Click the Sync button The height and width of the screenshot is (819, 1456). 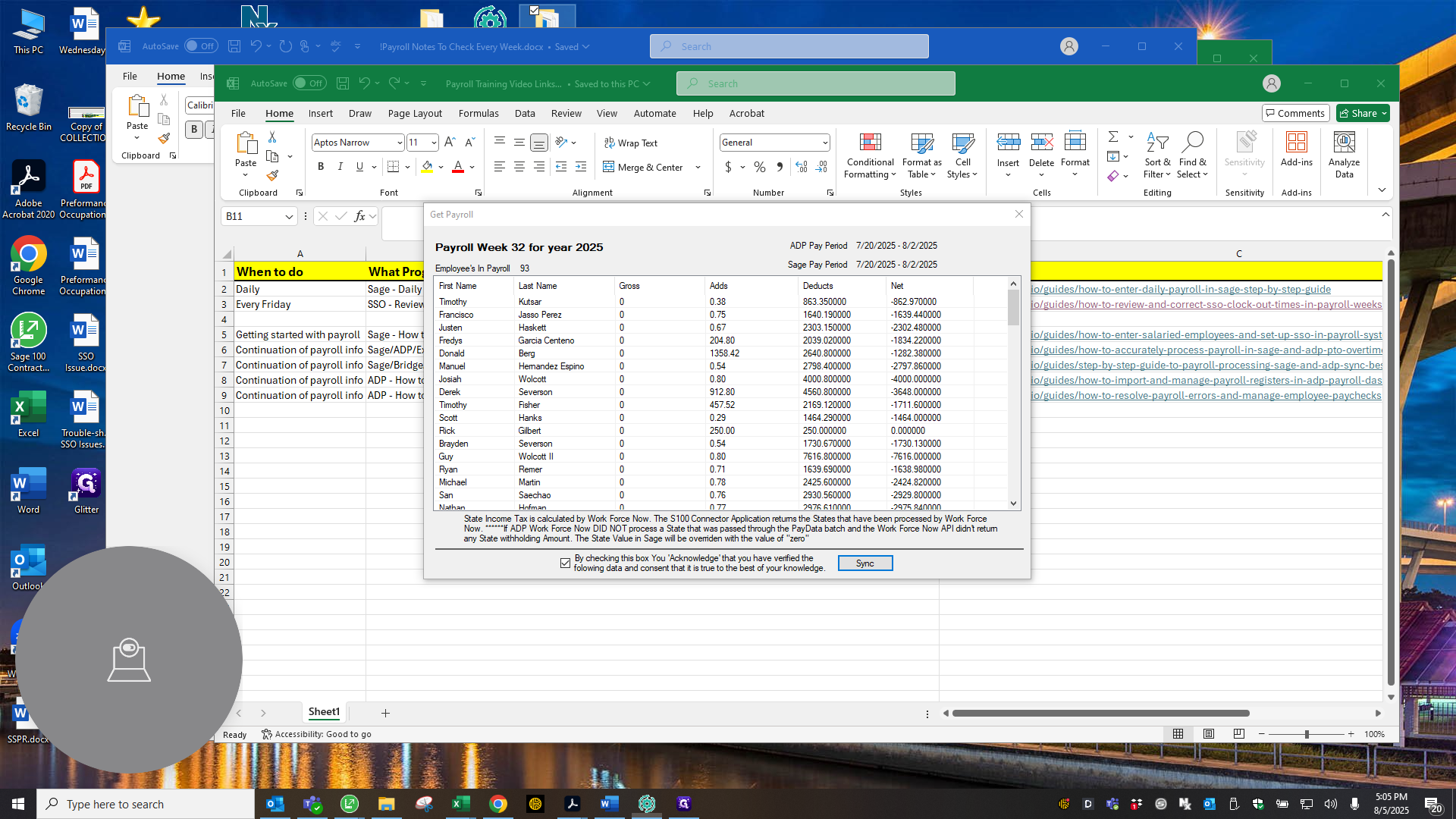coord(864,563)
